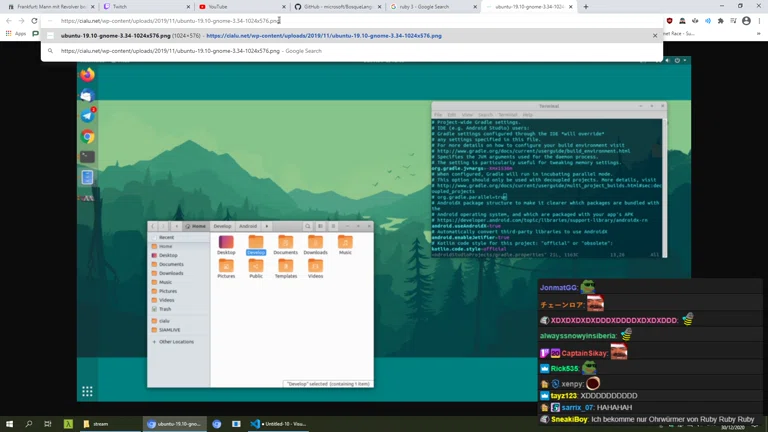Open the Downloads folder thumbnail

[315, 244]
